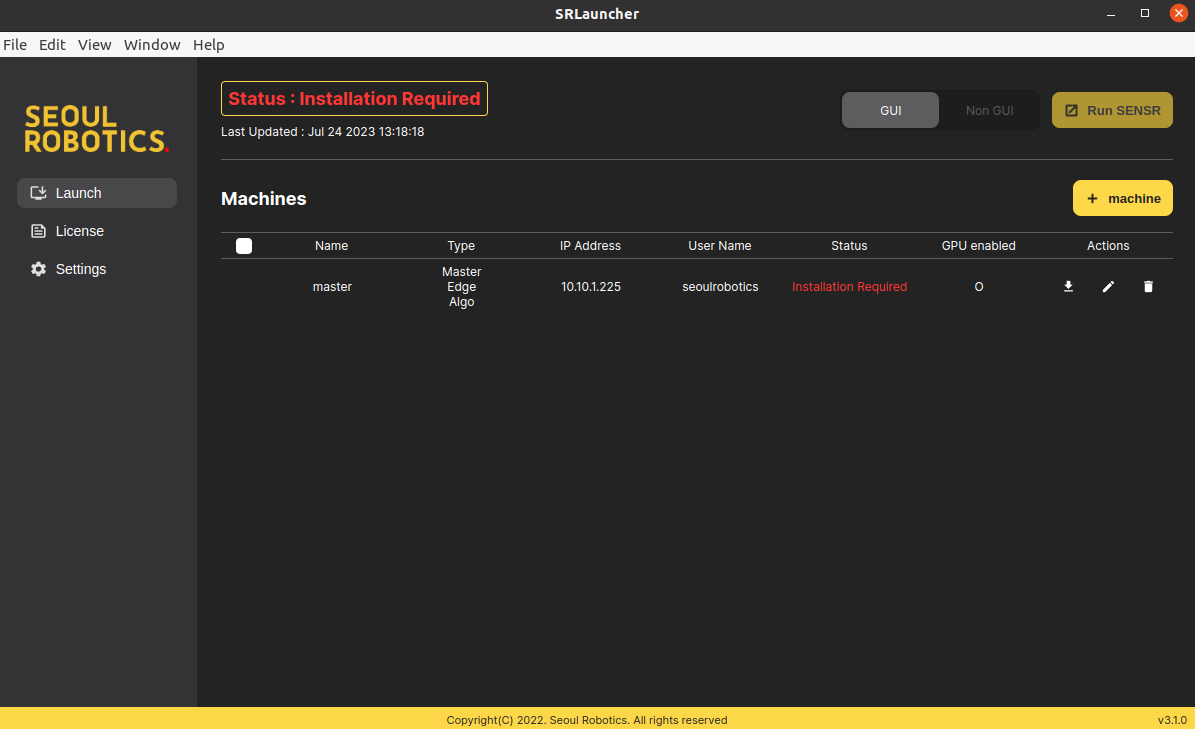Click the Last Updated timestamp text
Image resolution: width=1195 pixels, height=729 pixels.
(322, 132)
